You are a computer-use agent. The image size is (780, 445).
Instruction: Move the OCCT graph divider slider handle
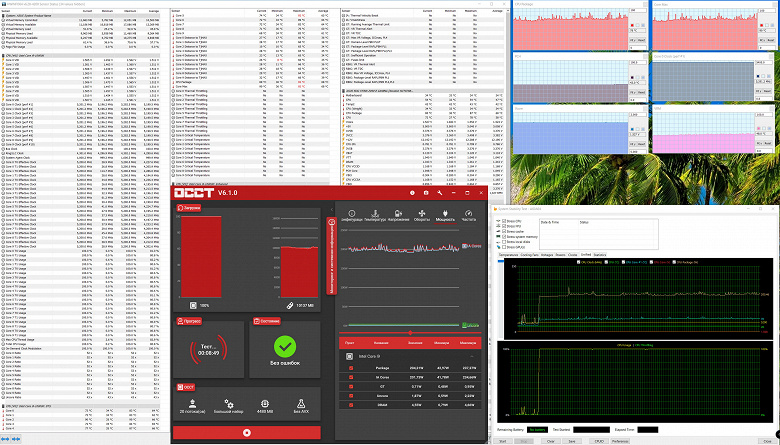(x=410, y=333)
